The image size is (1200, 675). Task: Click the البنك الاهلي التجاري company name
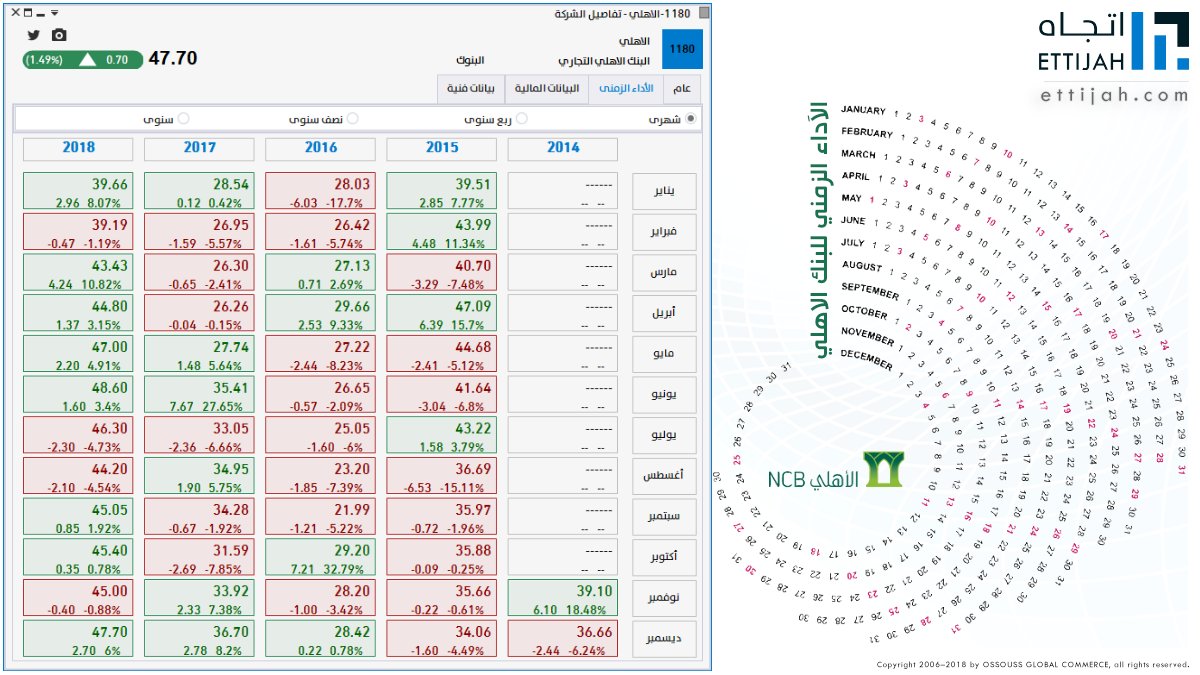click(x=605, y=61)
